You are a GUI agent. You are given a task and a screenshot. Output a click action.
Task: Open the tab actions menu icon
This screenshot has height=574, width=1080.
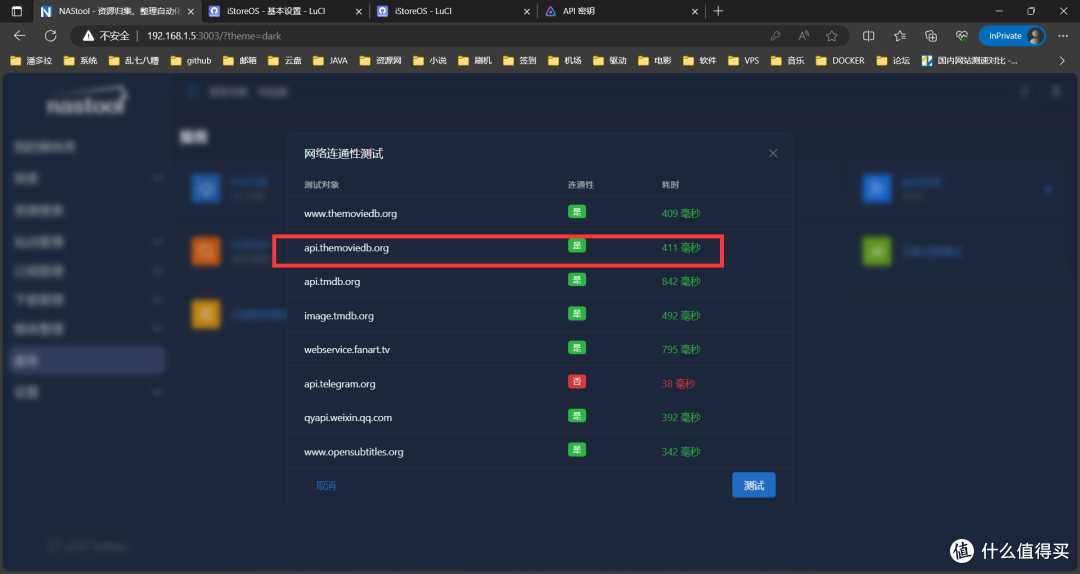17,11
